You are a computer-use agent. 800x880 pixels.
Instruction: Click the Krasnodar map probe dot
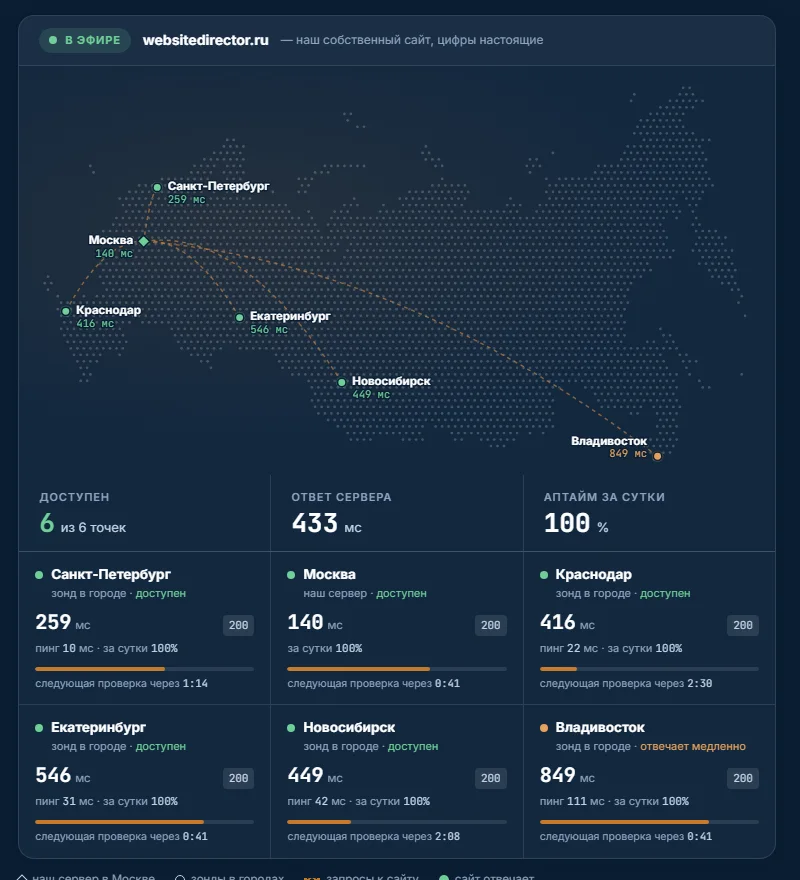66,311
